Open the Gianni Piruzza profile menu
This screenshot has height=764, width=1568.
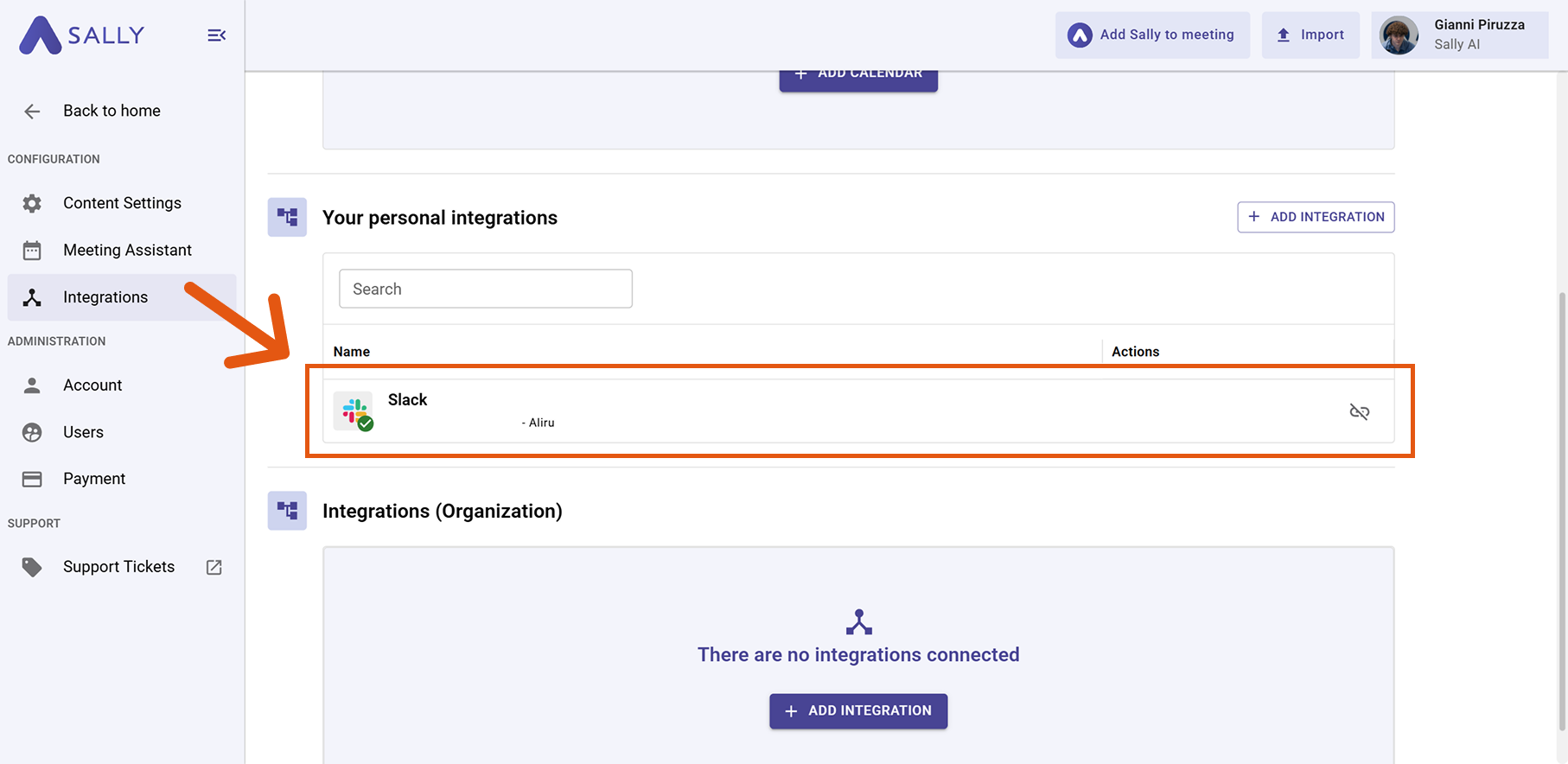click(1459, 35)
